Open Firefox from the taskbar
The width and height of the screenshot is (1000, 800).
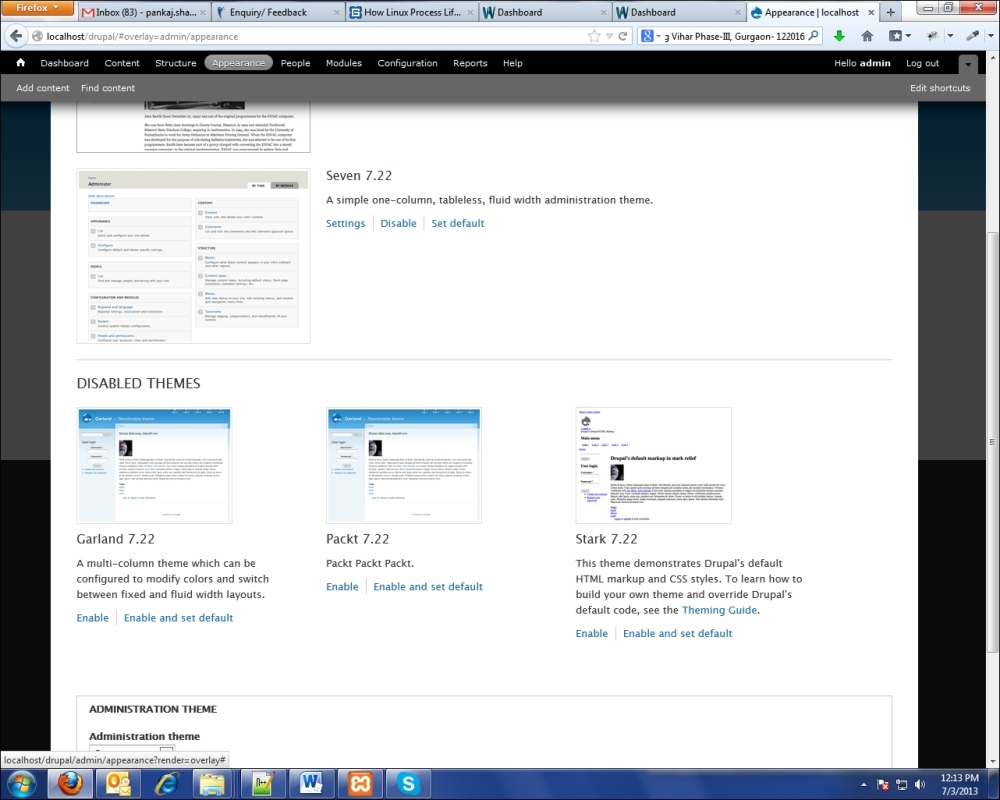[x=70, y=783]
